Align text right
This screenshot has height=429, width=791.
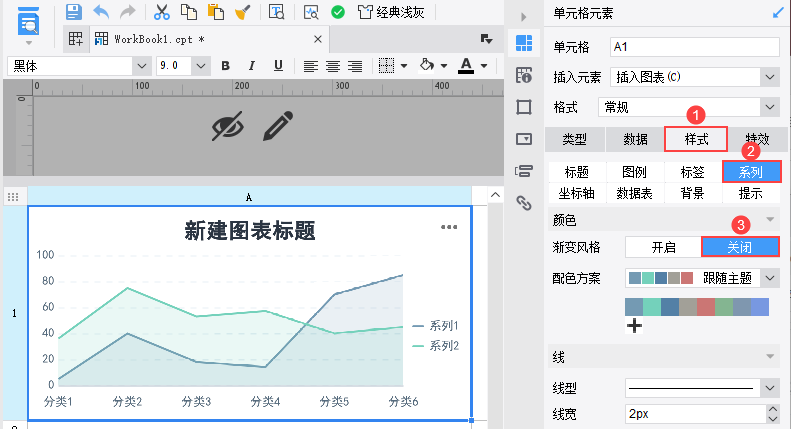pyautogui.click(x=355, y=66)
